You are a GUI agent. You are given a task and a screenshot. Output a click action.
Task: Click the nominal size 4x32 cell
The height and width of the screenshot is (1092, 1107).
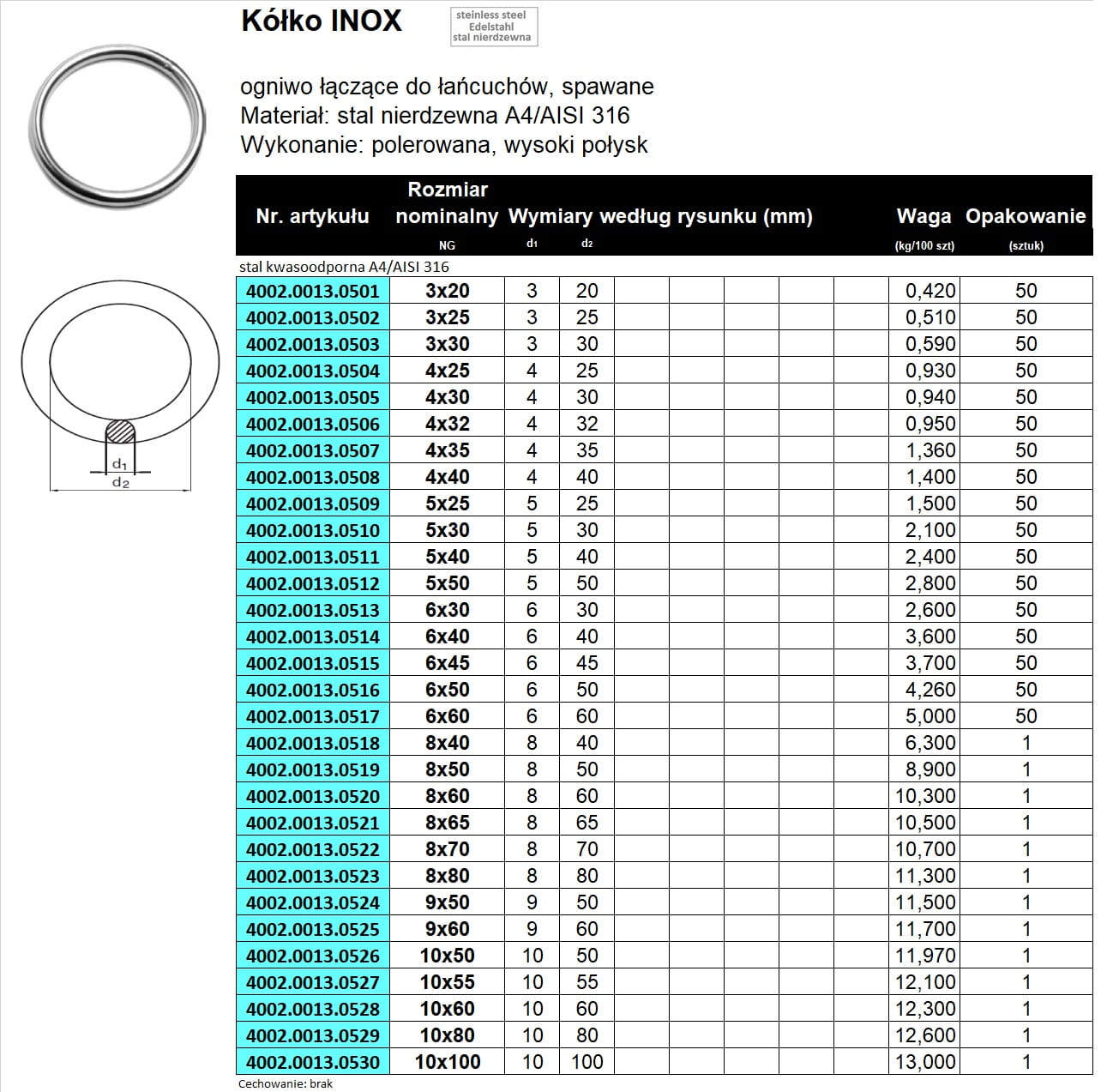(447, 424)
